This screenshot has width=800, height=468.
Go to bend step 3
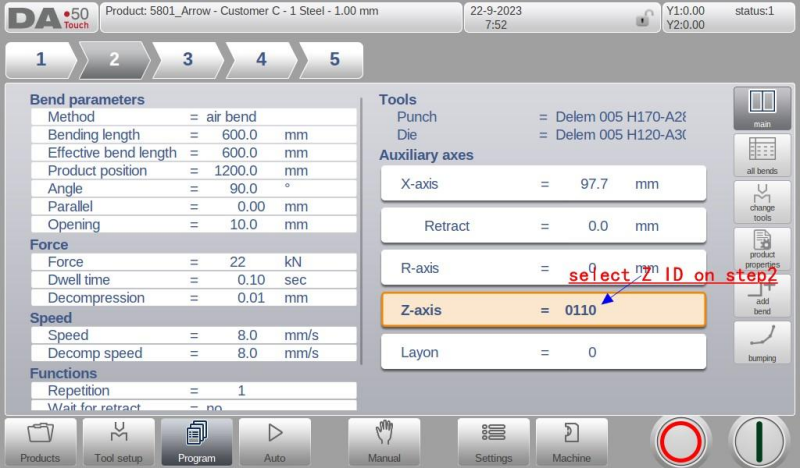tap(187, 60)
